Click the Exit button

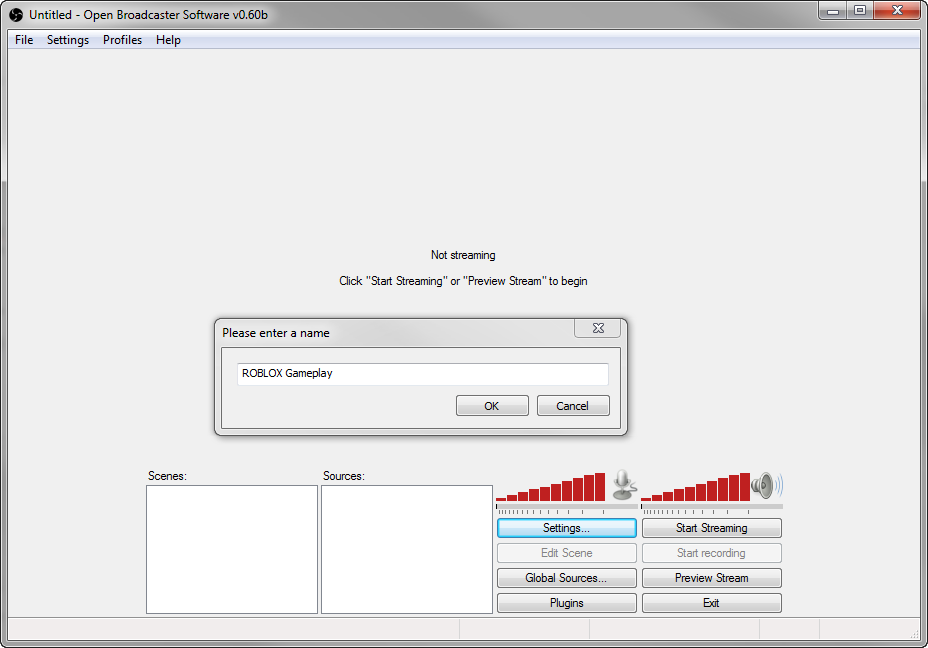point(711,602)
